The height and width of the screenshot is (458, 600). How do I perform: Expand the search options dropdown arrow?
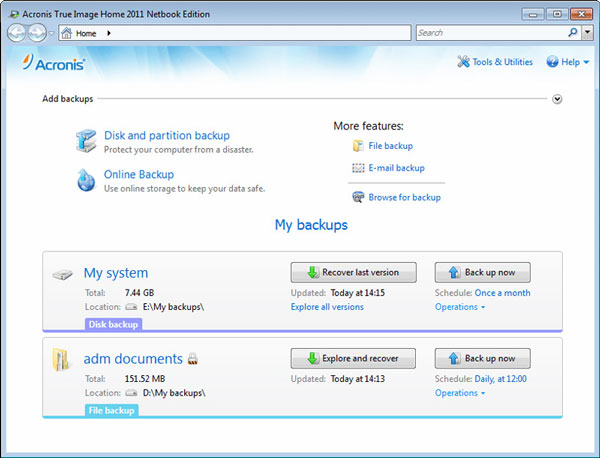(x=587, y=33)
